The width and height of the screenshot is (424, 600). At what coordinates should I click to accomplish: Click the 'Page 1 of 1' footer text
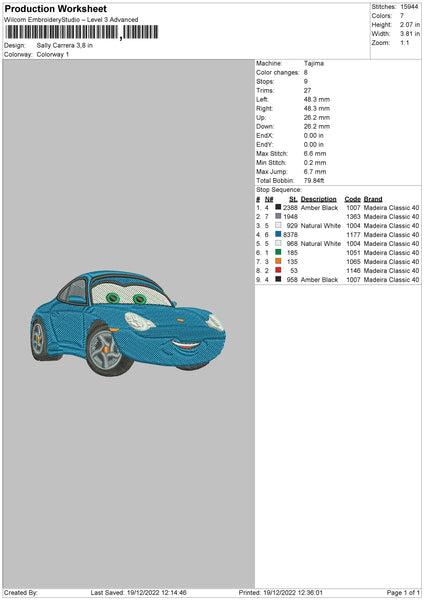click(403, 592)
